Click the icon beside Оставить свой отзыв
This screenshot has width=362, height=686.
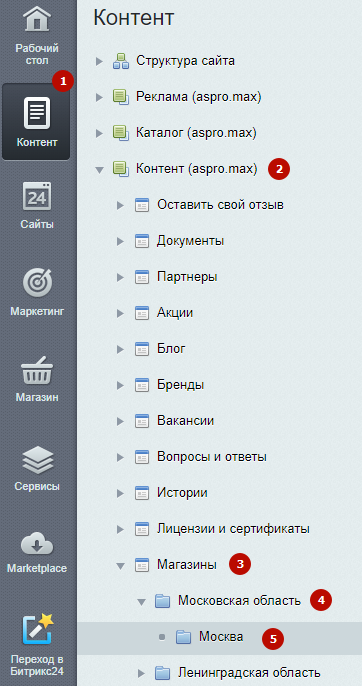(142, 205)
